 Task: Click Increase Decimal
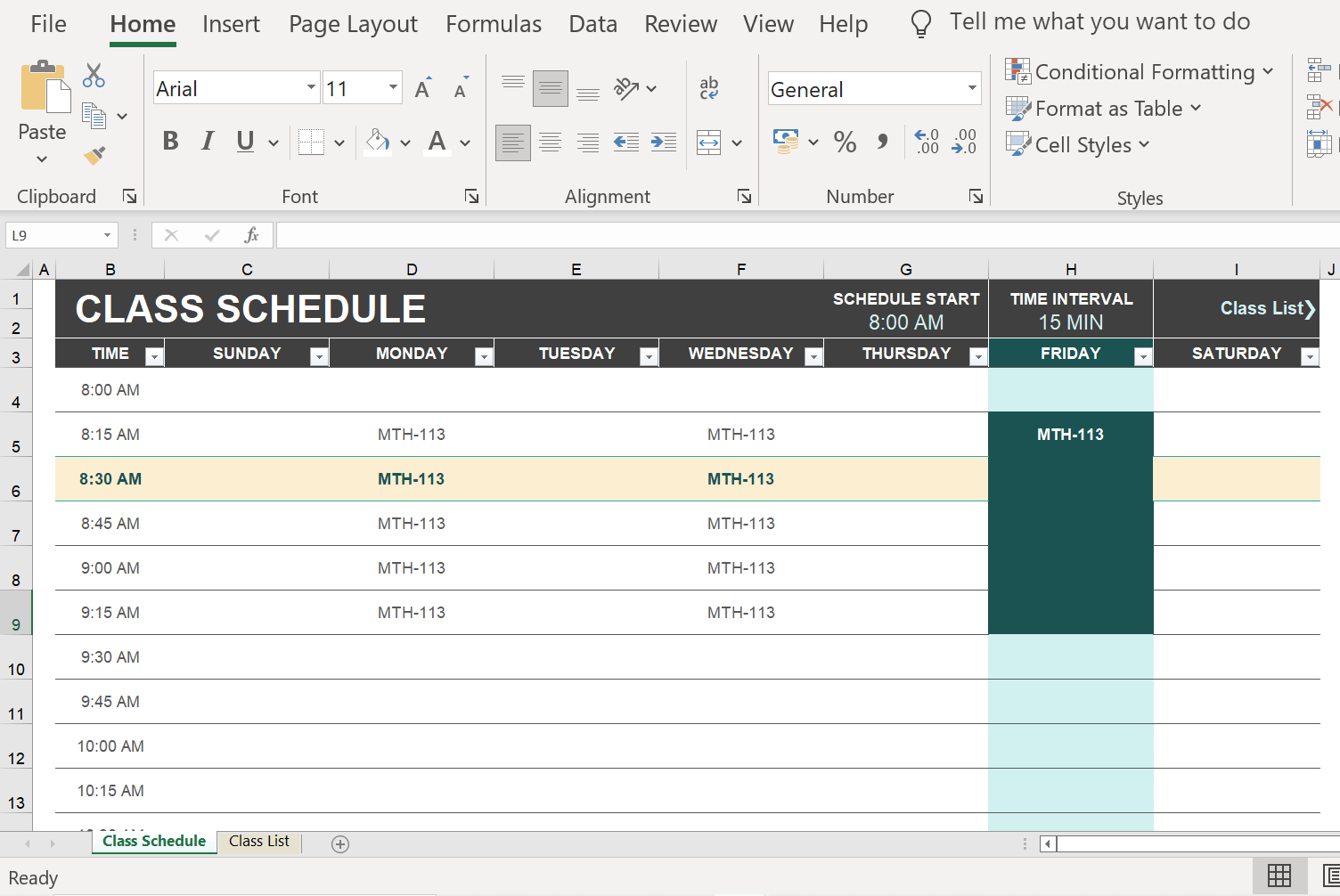(927, 142)
